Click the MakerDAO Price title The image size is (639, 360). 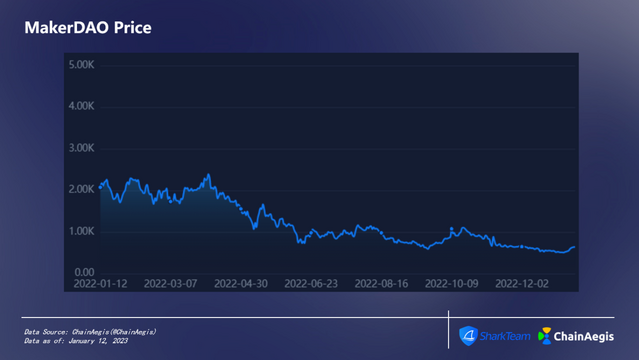click(x=88, y=28)
